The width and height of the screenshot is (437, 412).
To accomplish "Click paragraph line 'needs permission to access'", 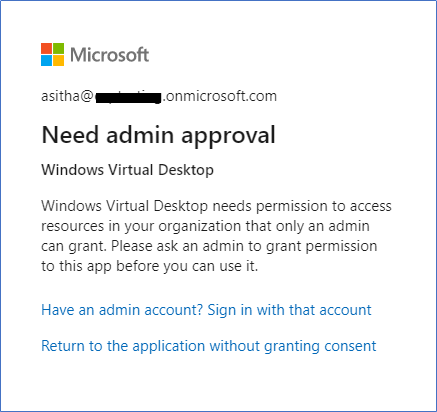I will click(x=302, y=206).
